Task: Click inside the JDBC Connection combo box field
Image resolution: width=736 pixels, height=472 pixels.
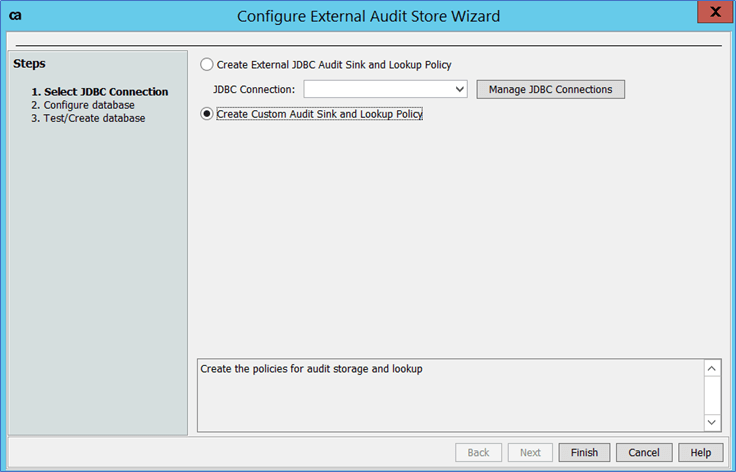Action: tap(378, 90)
